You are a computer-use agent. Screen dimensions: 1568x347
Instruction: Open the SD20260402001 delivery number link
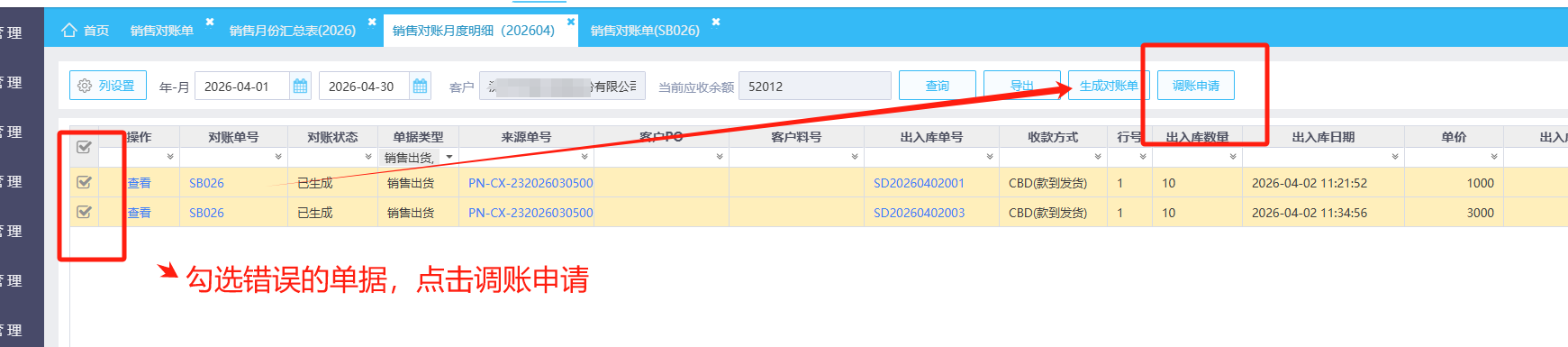click(919, 183)
